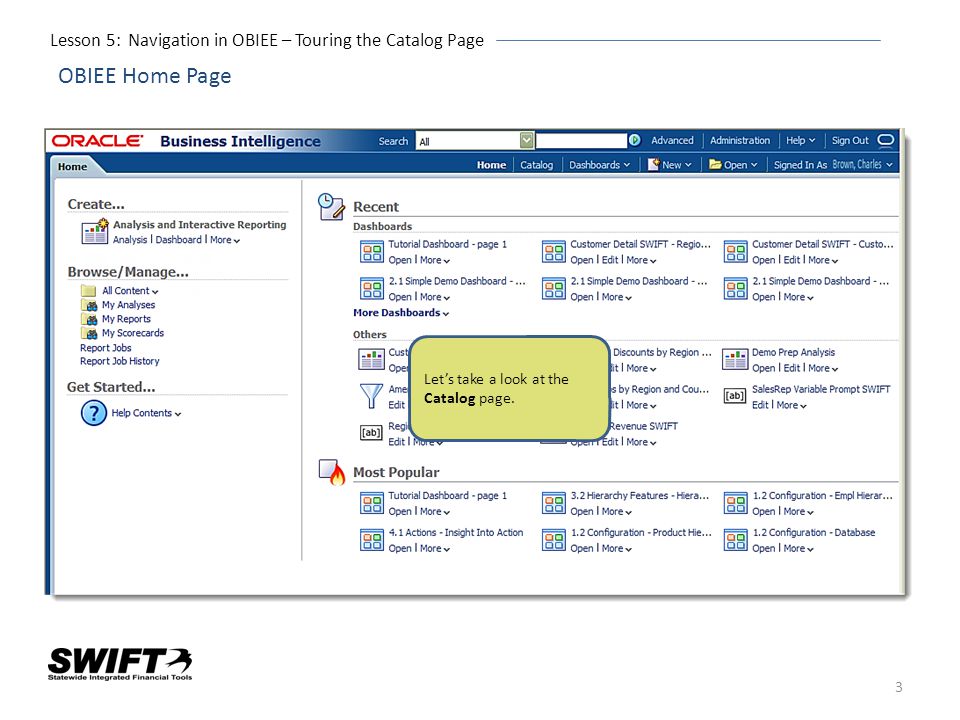Expand More for SalesRep Variable Prompt SWIFT
Image resolution: width=960 pixels, height=720 pixels.
[x=792, y=405]
